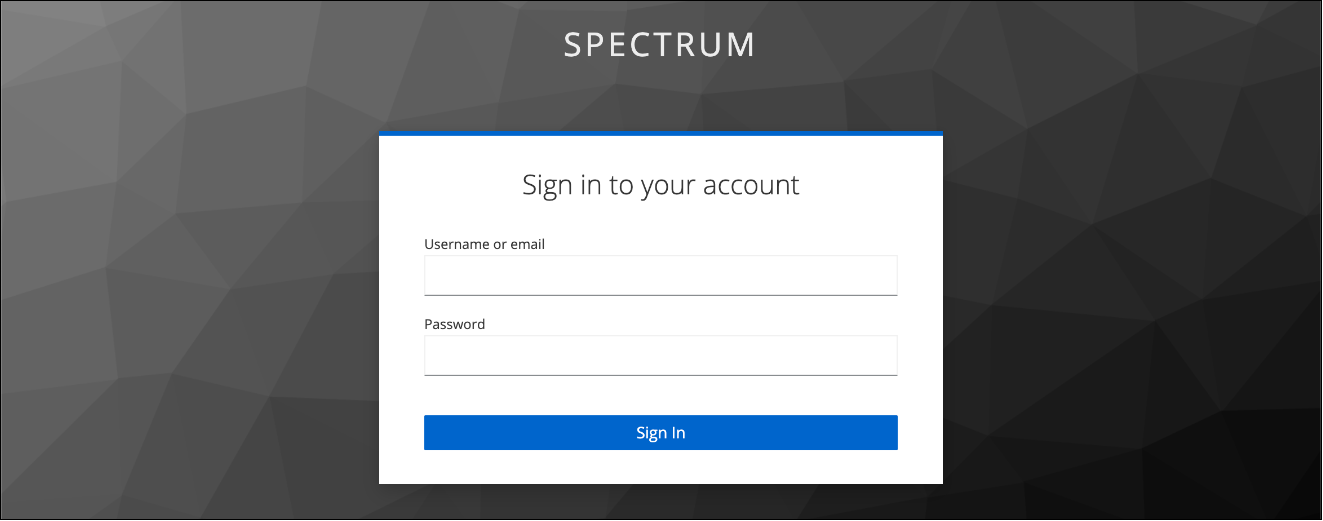Click the dark polygon background left of card
Screen dimensions: 1323x521
[190, 300]
